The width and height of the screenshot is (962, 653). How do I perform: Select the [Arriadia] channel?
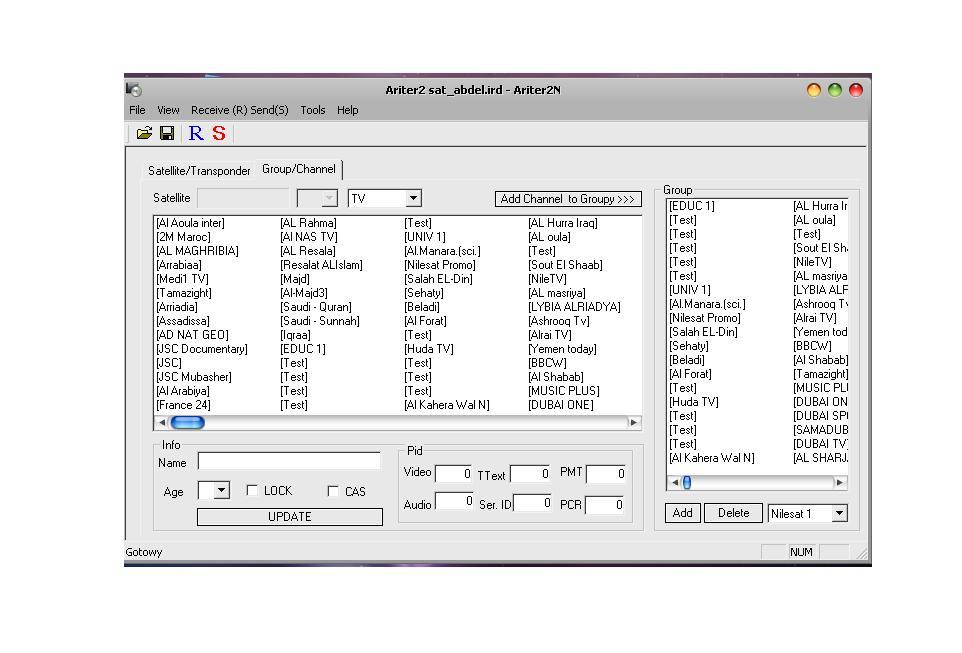177,307
